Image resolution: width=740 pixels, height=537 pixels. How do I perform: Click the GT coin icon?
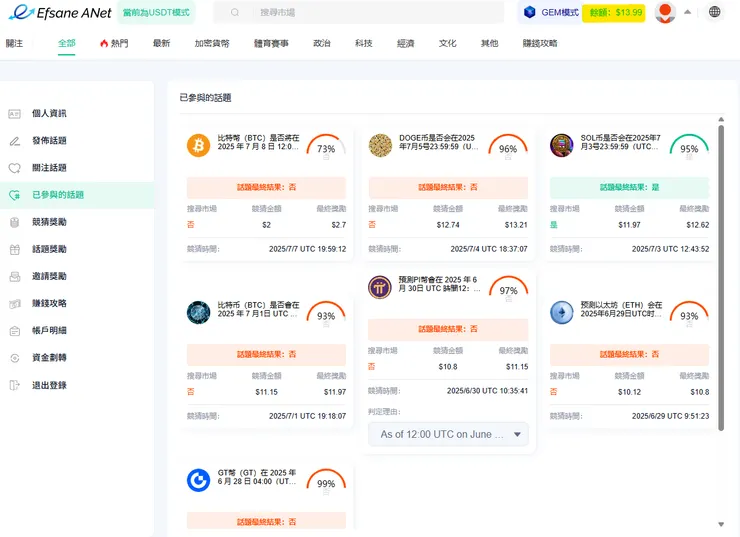(199, 480)
